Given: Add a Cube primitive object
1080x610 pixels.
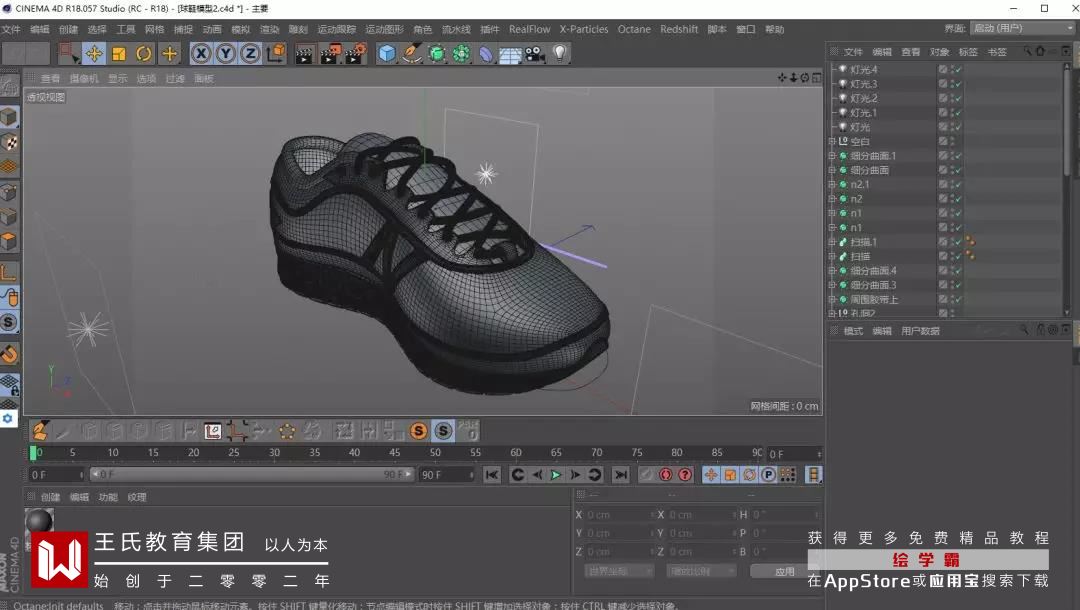Looking at the screenshot, I should click(x=387, y=54).
